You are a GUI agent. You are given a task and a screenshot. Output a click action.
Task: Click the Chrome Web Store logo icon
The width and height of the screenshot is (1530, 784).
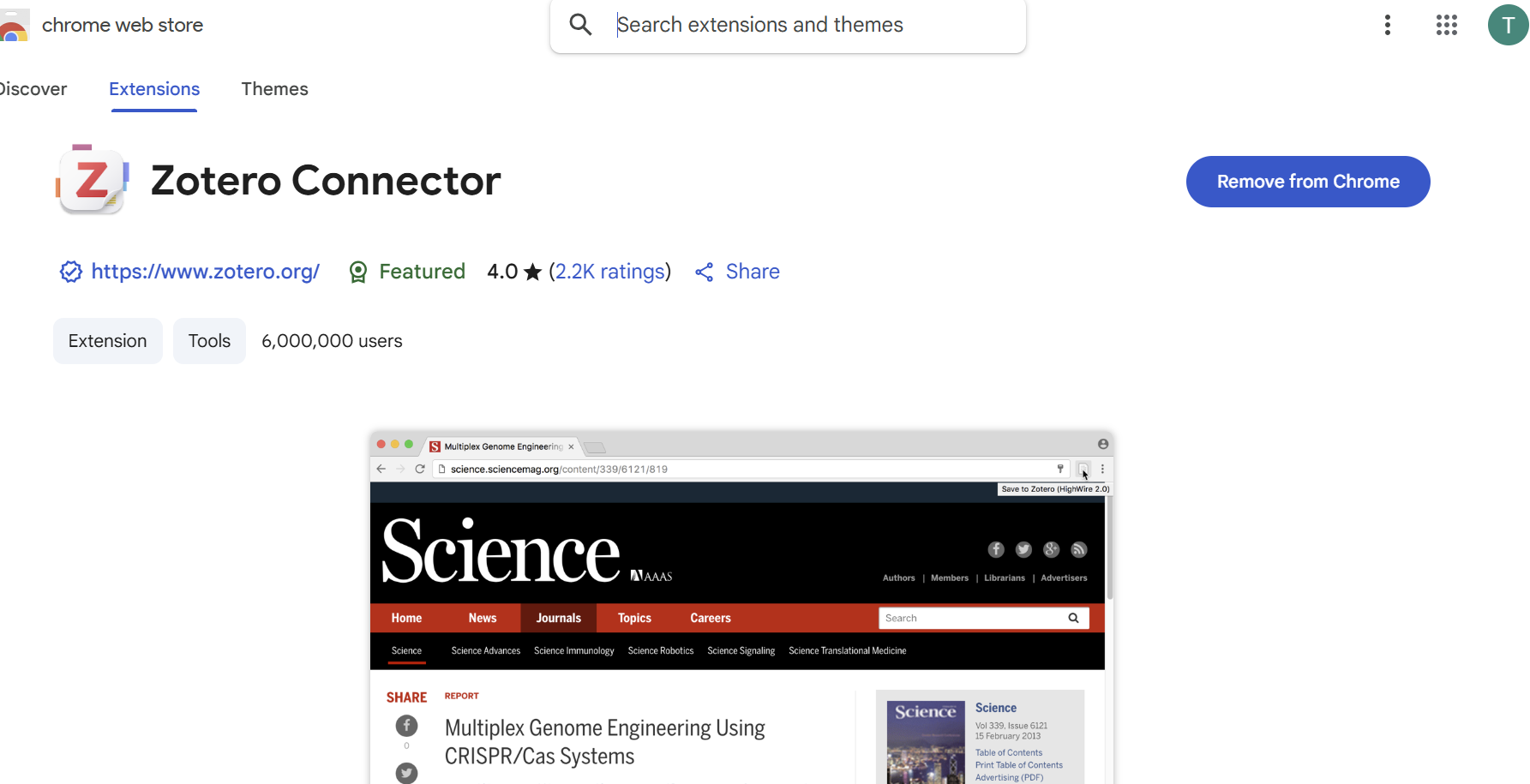[x=13, y=26]
